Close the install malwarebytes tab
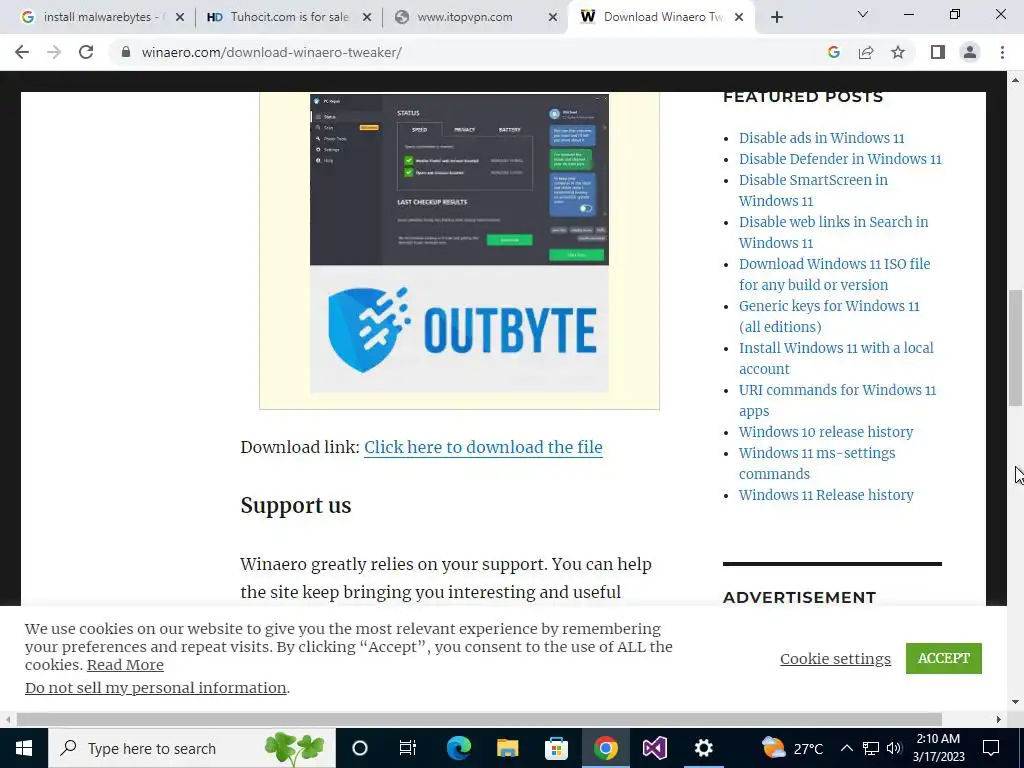This screenshot has height=768, width=1024. (x=180, y=17)
